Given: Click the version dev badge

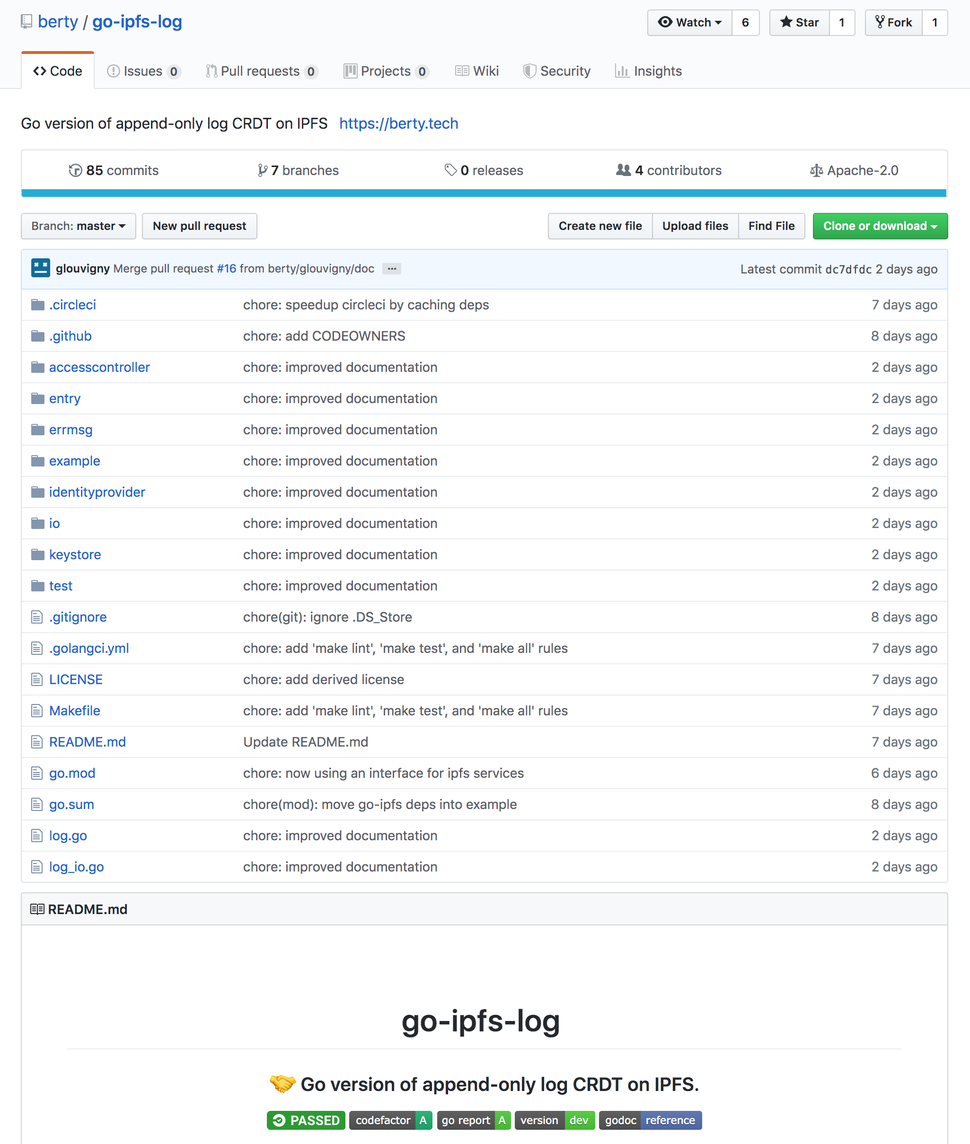Looking at the screenshot, I should (555, 1120).
